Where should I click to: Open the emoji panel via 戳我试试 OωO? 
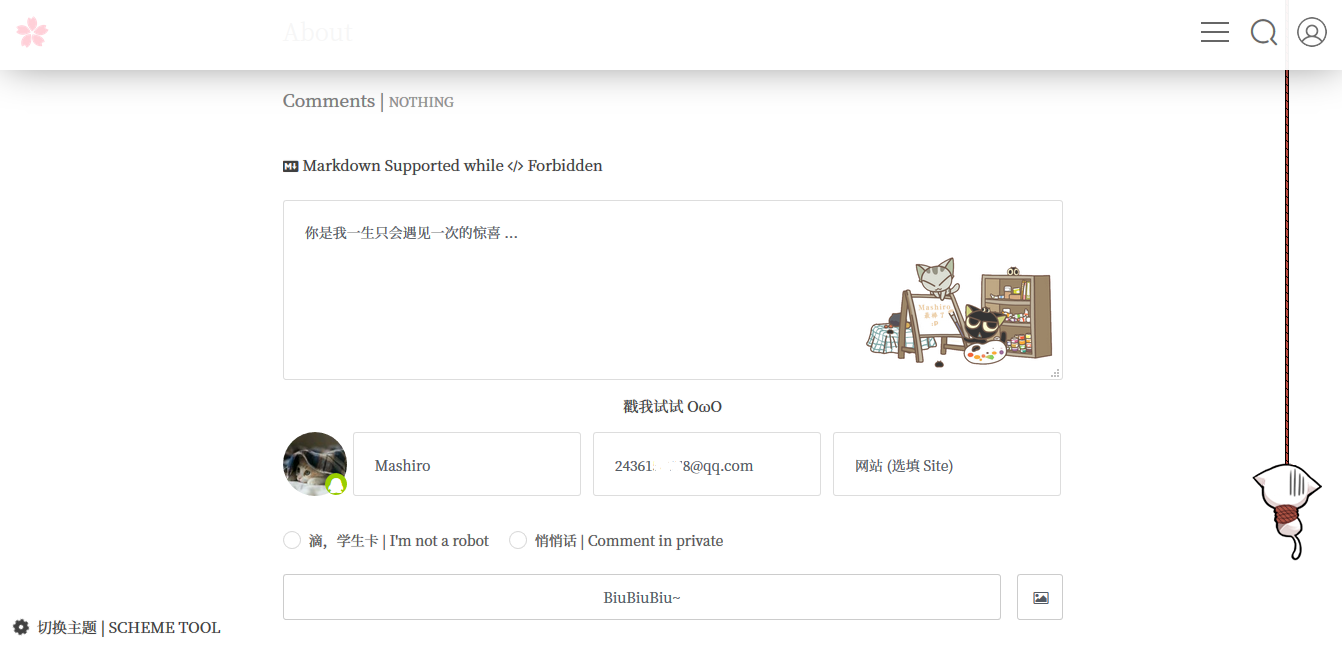click(x=671, y=406)
